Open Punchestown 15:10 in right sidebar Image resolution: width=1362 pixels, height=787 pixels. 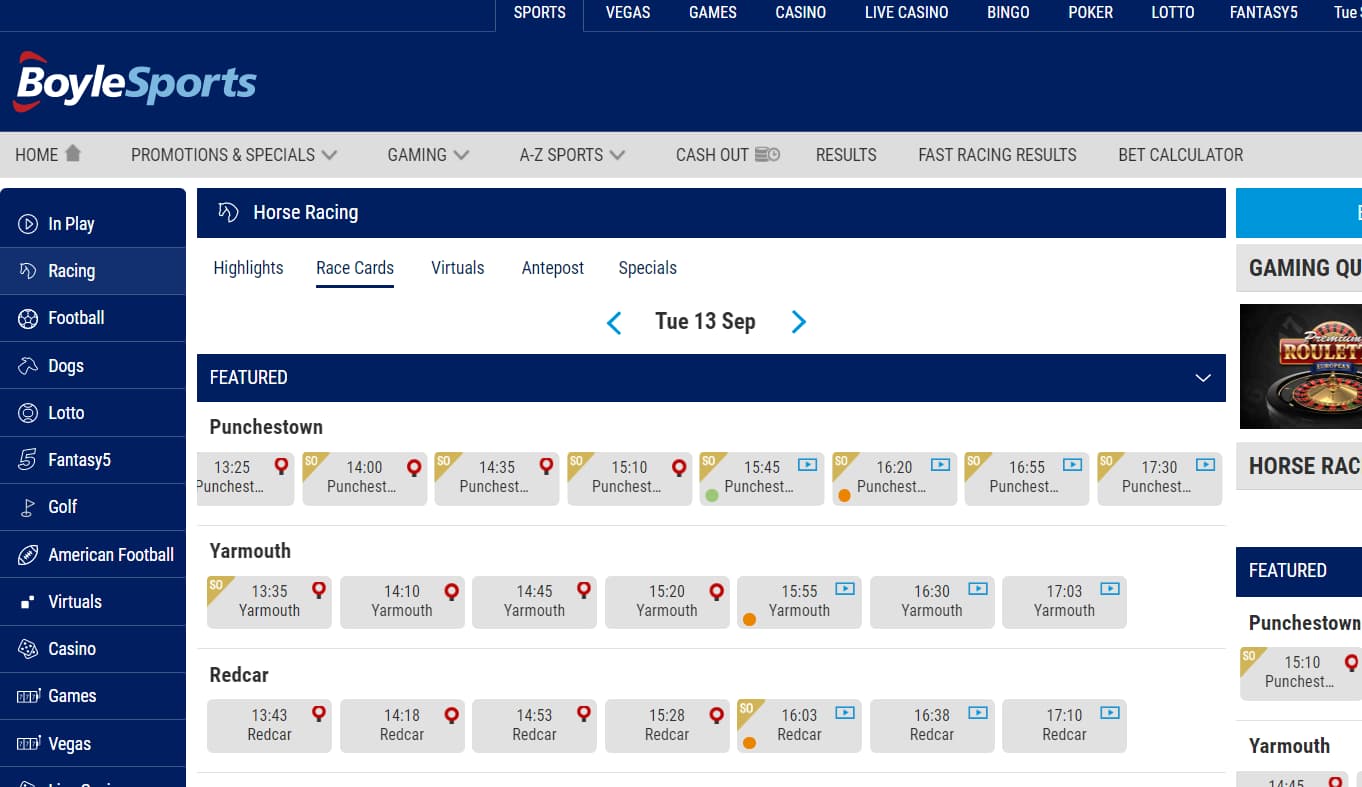[1300, 673]
